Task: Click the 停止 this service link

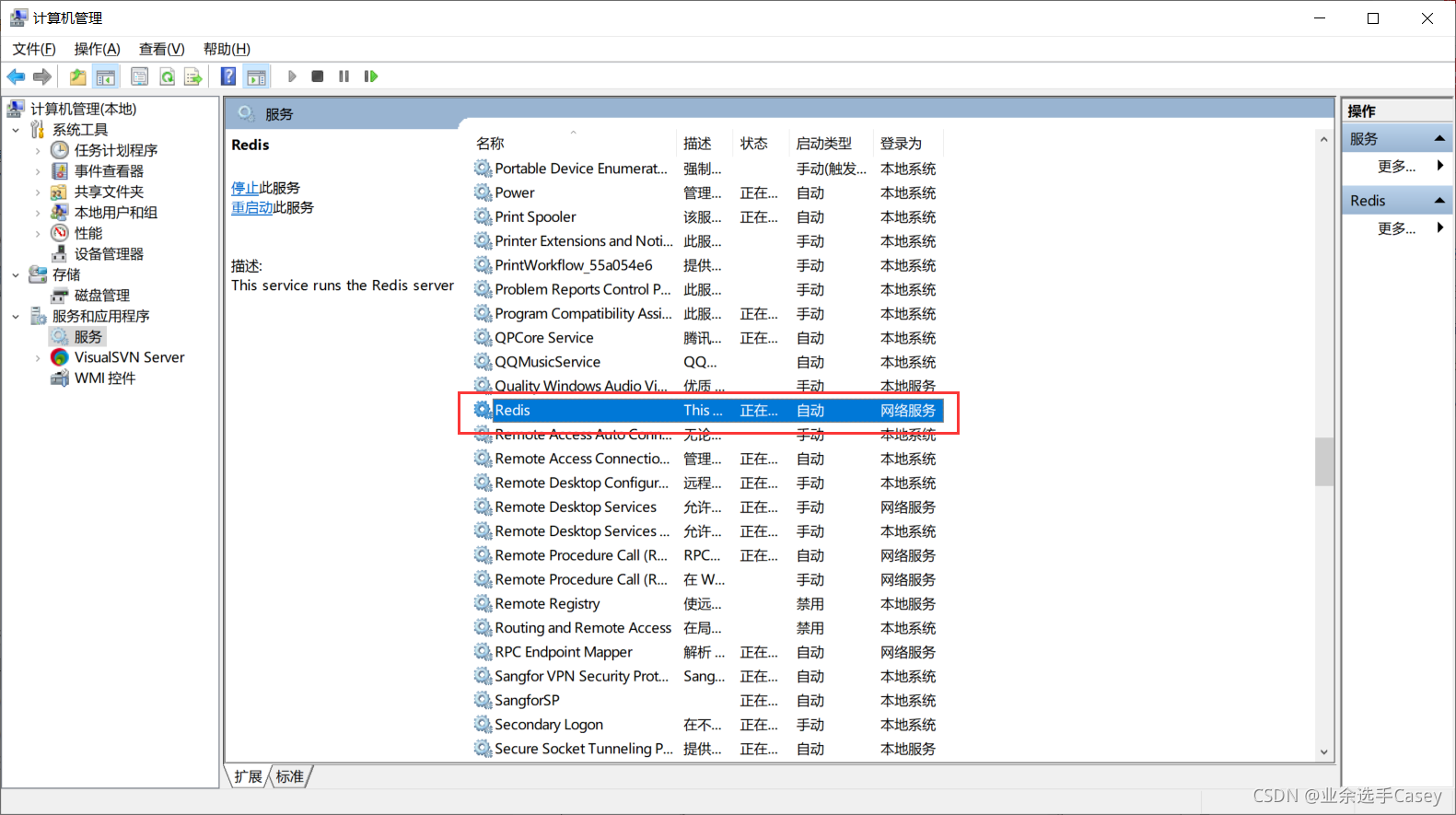Action: pos(245,188)
